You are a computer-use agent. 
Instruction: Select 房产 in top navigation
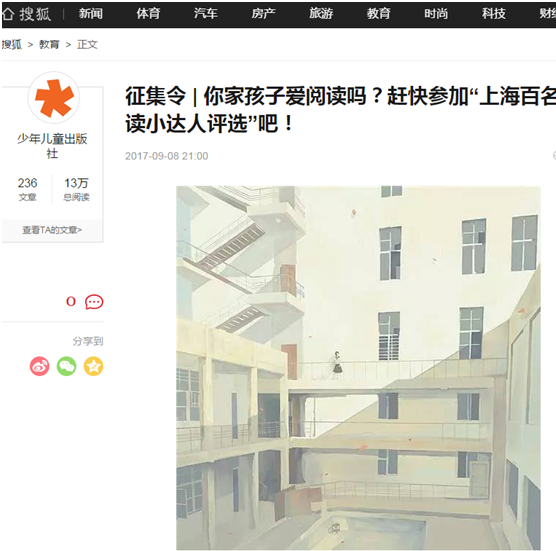[x=263, y=14]
